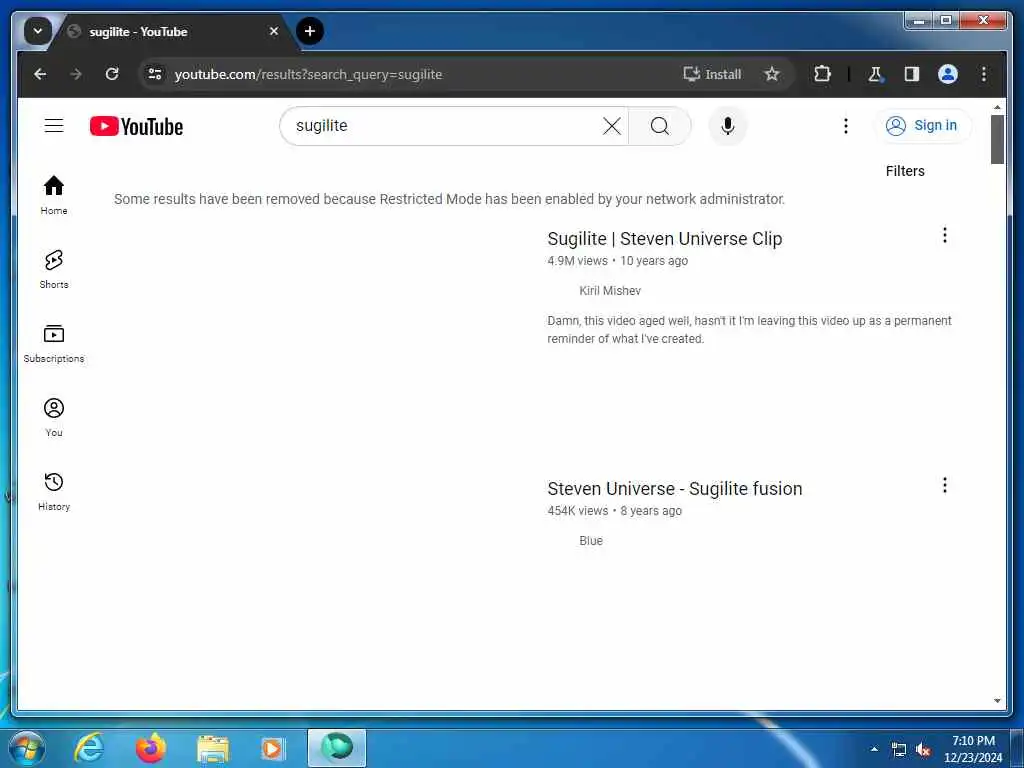
Task: Open search Filters
Action: coord(904,171)
